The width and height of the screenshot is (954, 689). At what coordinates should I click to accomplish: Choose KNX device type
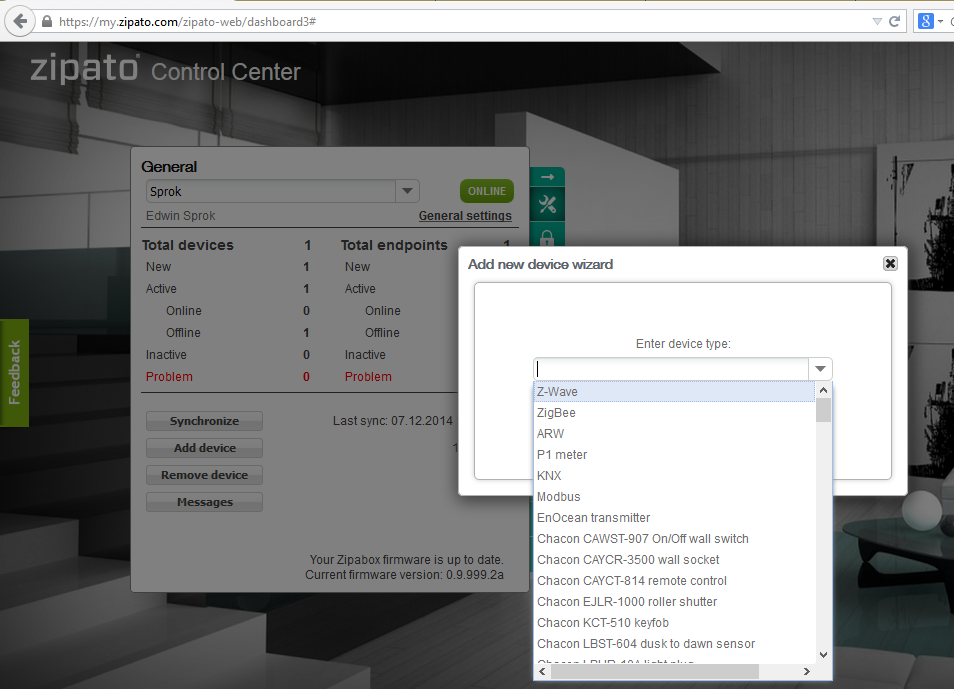pyautogui.click(x=674, y=476)
